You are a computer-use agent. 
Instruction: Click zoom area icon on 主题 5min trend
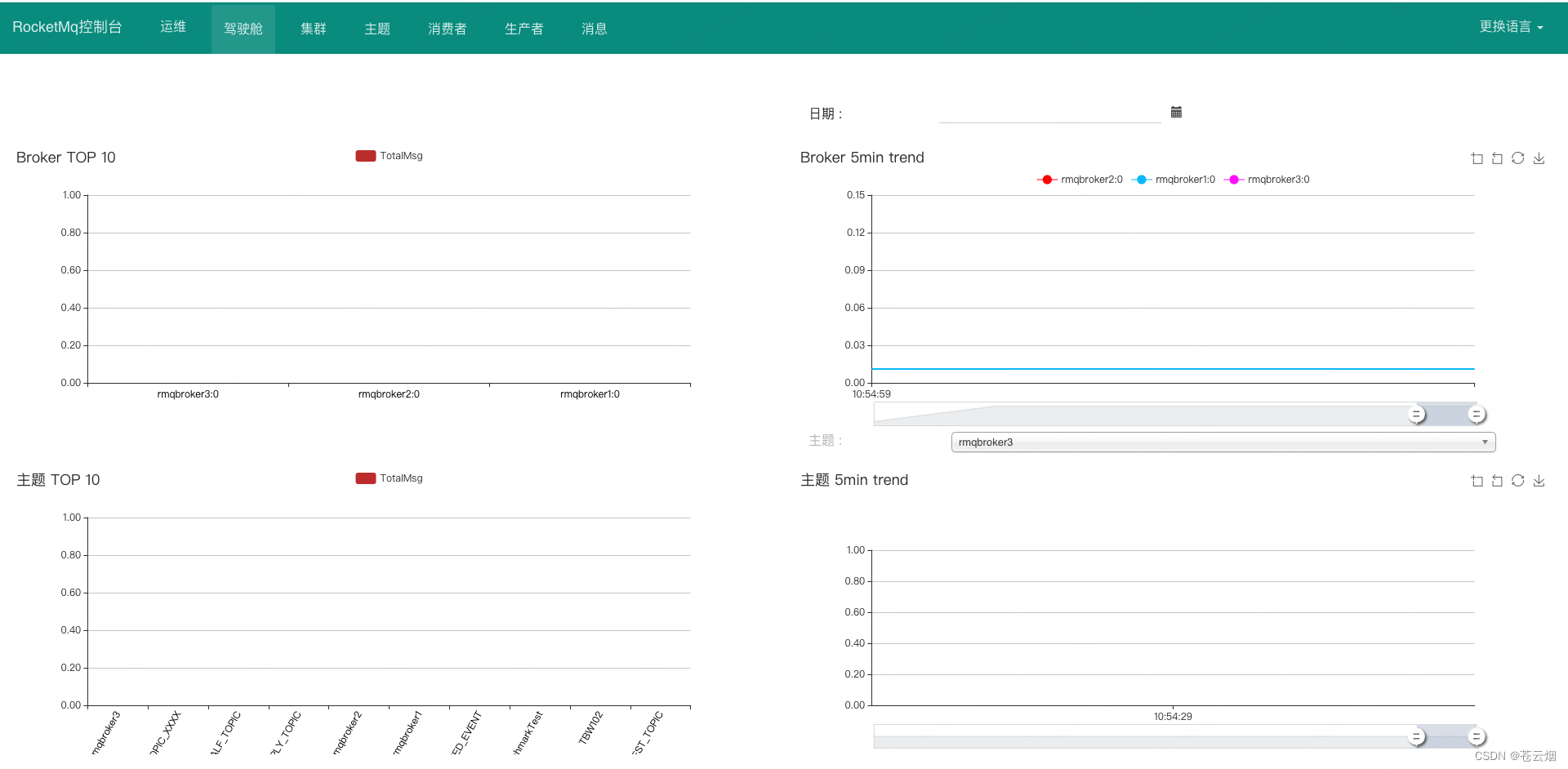click(x=1477, y=481)
